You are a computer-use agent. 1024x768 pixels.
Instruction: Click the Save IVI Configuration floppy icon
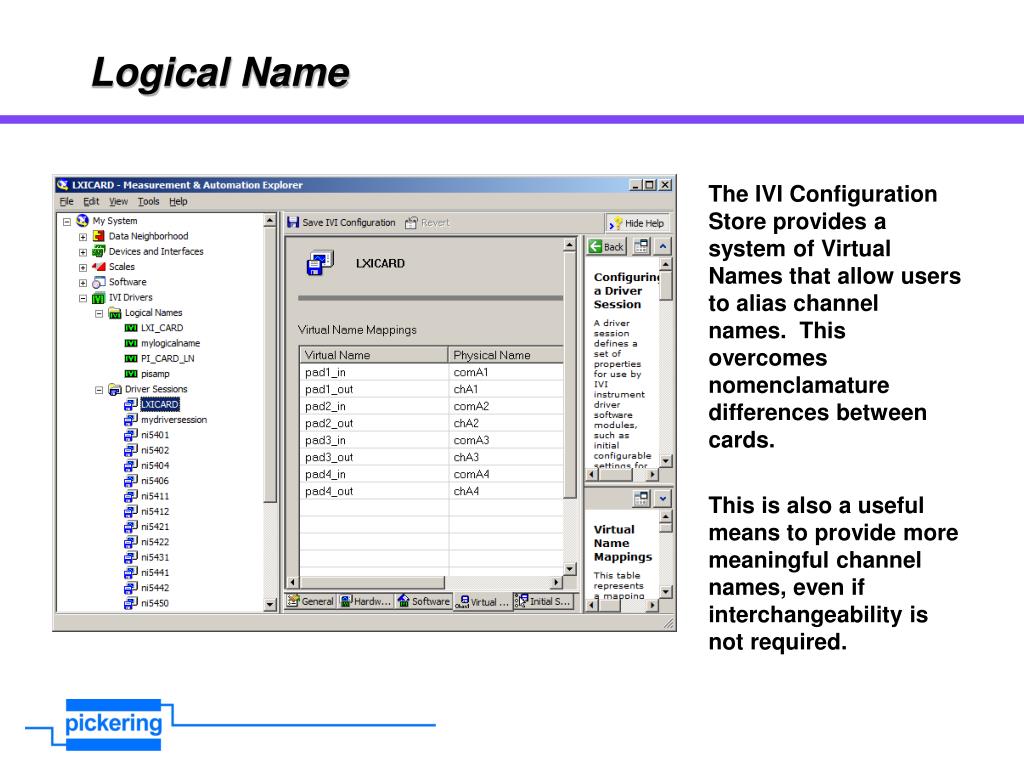click(293, 223)
